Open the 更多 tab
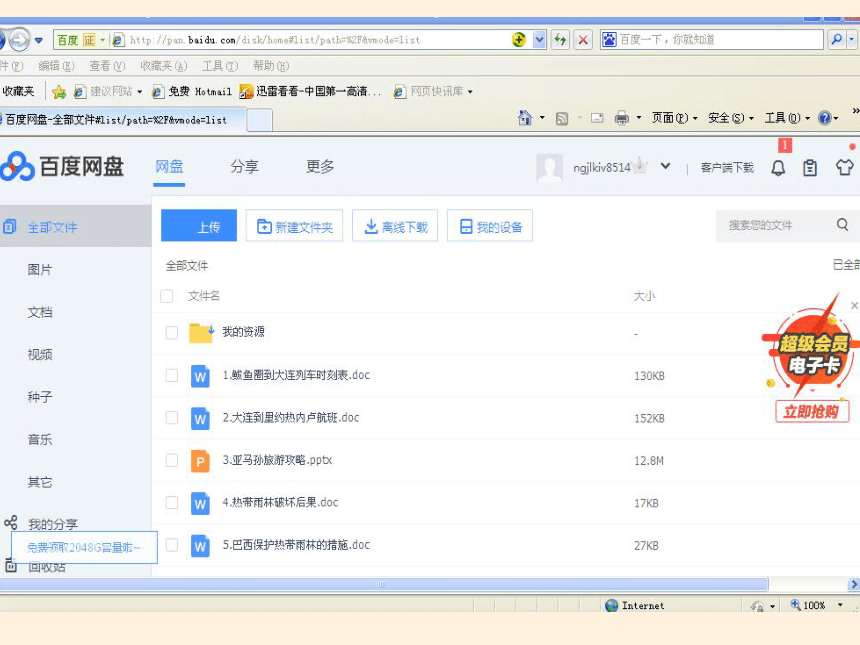The width and height of the screenshot is (860, 645). pos(320,167)
